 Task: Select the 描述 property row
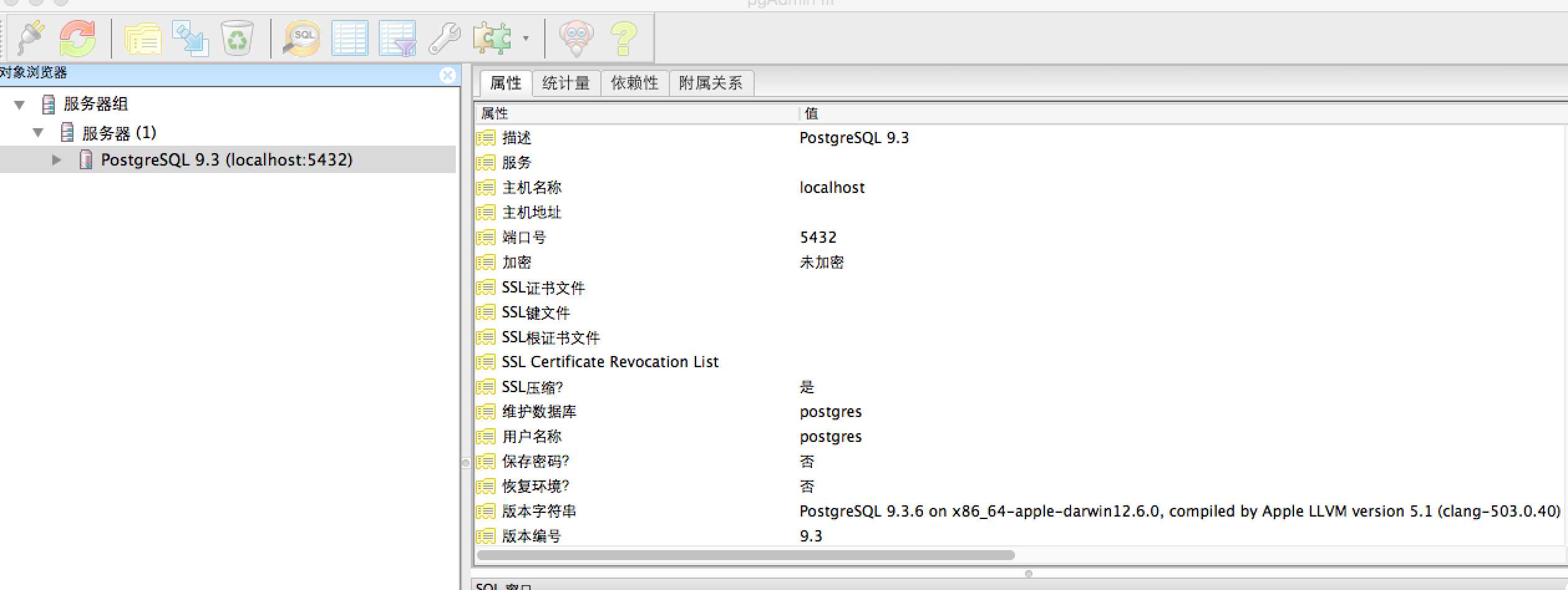(1021, 138)
